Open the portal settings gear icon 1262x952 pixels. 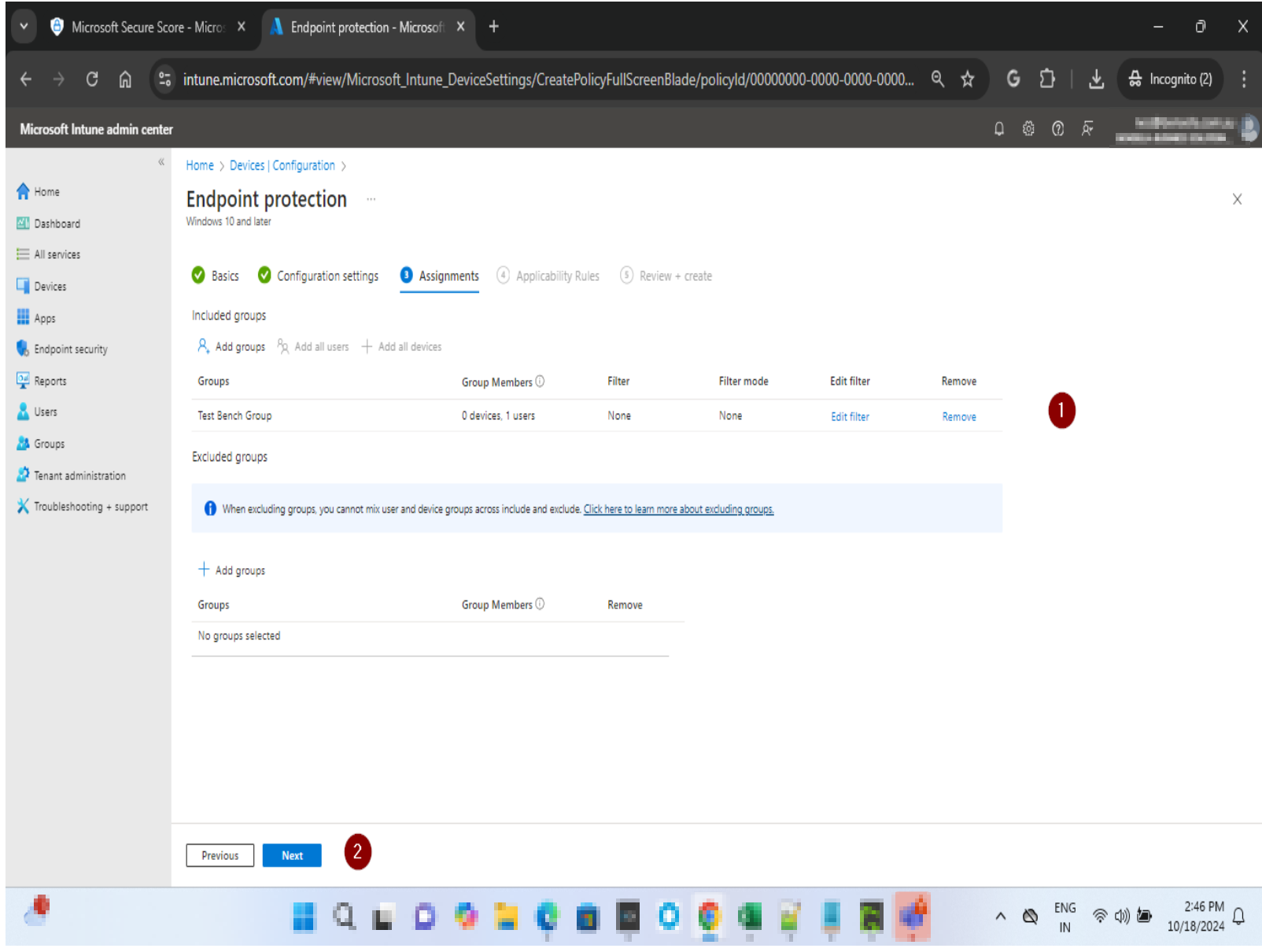point(1028,128)
